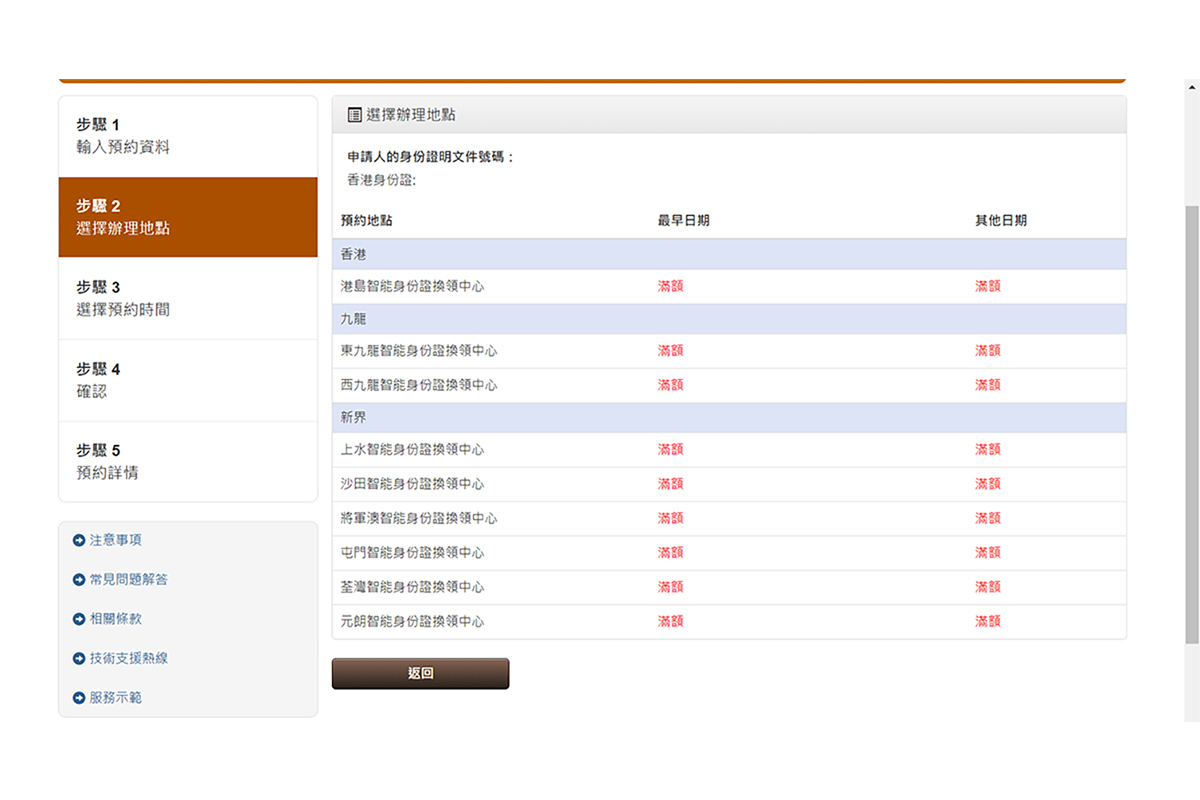
Task: Go to 步驟 5 預約詳情 step
Action: (188, 461)
